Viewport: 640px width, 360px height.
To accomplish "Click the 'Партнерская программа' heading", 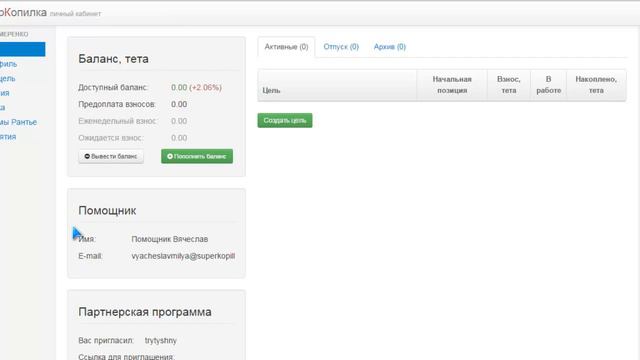I will (x=145, y=312).
